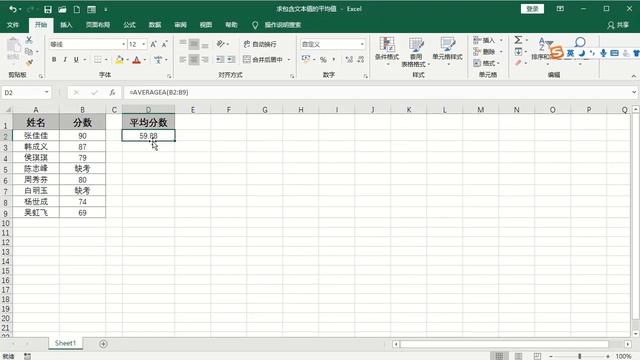Viewport: 640px width, 360px height.
Task: Open the font color dropdown arrow
Action: coord(145,60)
